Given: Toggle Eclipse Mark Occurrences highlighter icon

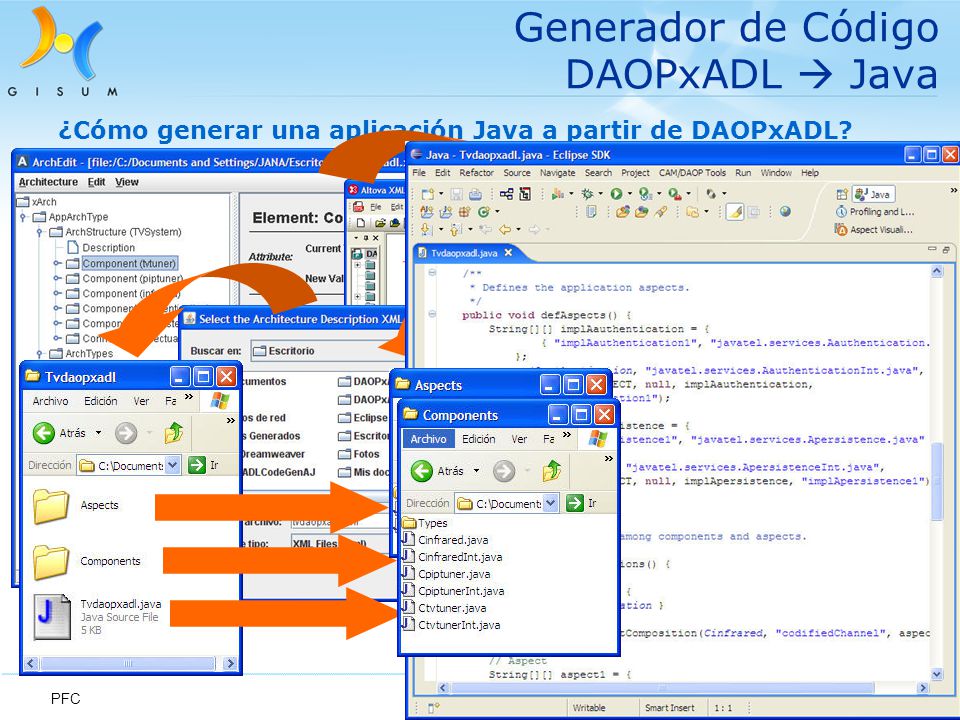Looking at the screenshot, I should [735, 211].
